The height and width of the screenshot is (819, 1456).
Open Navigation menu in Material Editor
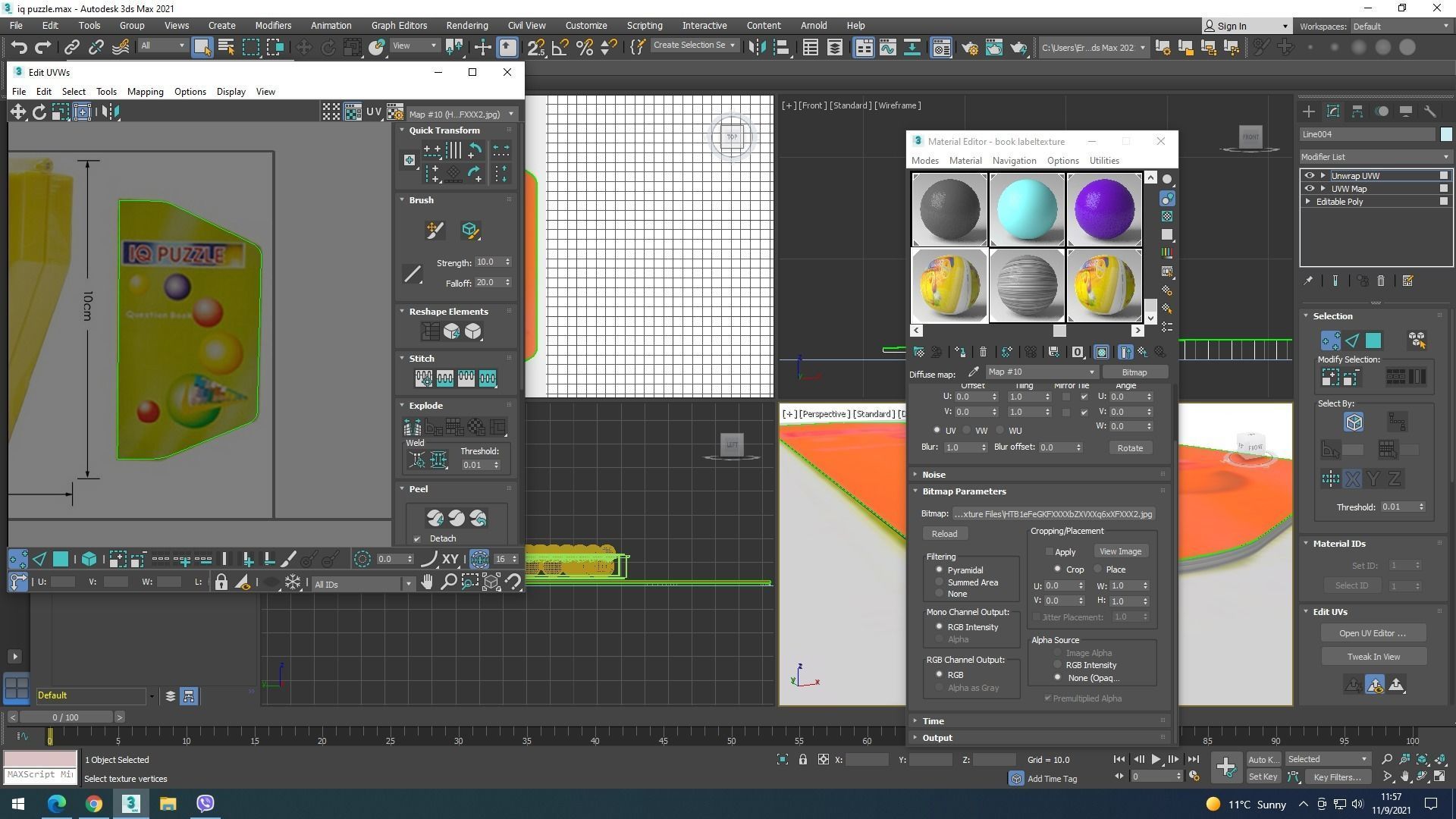1014,161
